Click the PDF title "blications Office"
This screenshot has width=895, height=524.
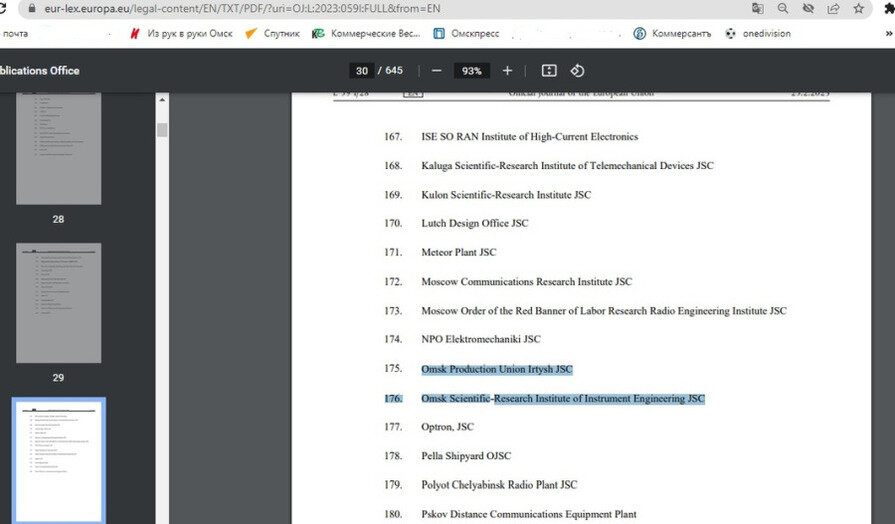(x=39, y=71)
